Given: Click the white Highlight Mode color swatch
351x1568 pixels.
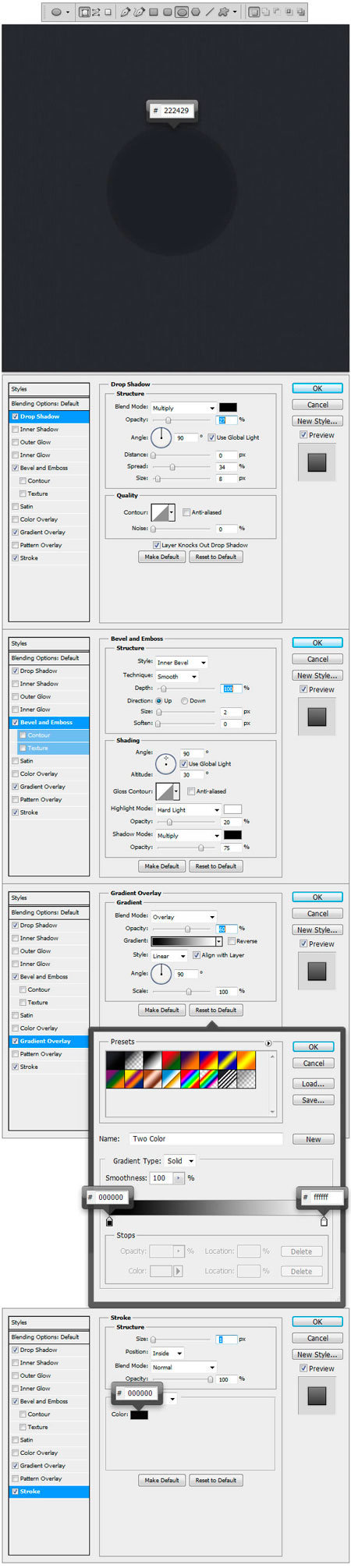Looking at the screenshot, I should tap(232, 809).
